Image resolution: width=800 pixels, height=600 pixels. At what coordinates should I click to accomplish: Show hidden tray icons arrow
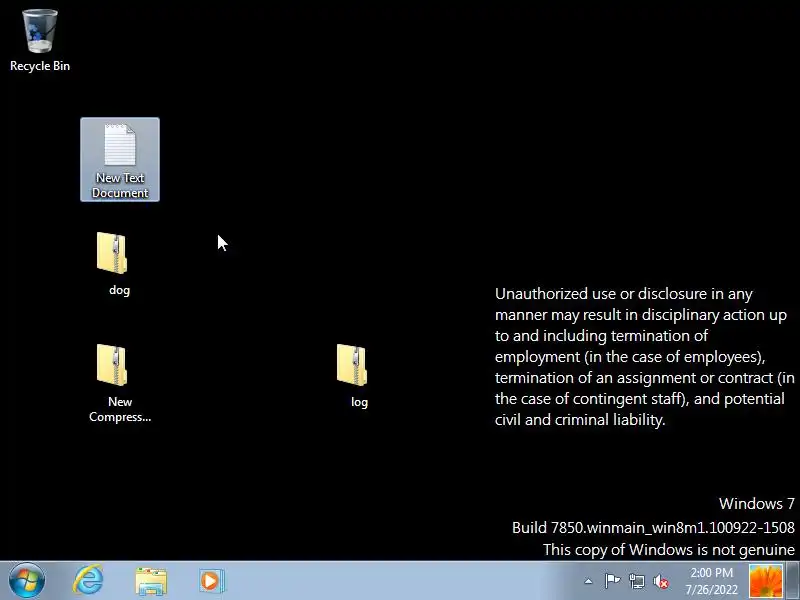[x=588, y=581]
